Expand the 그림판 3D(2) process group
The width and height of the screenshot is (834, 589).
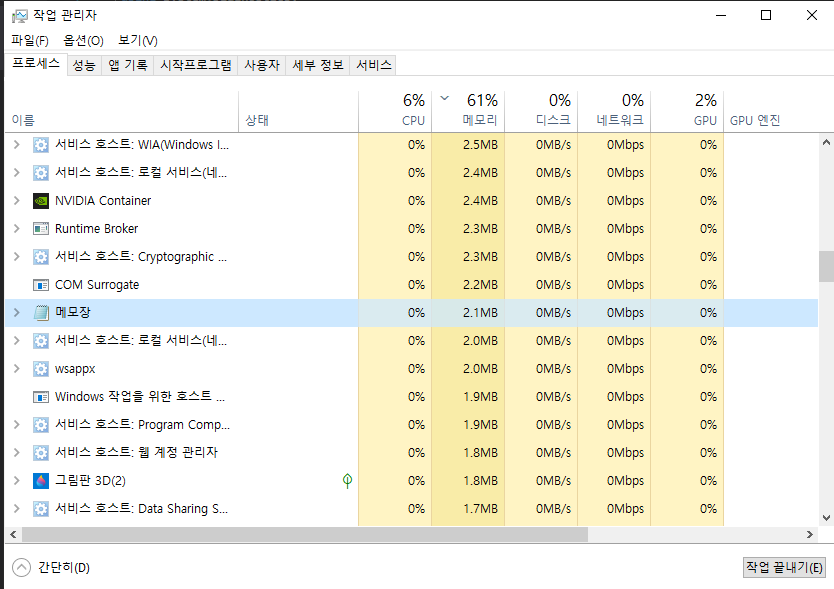click(16, 481)
